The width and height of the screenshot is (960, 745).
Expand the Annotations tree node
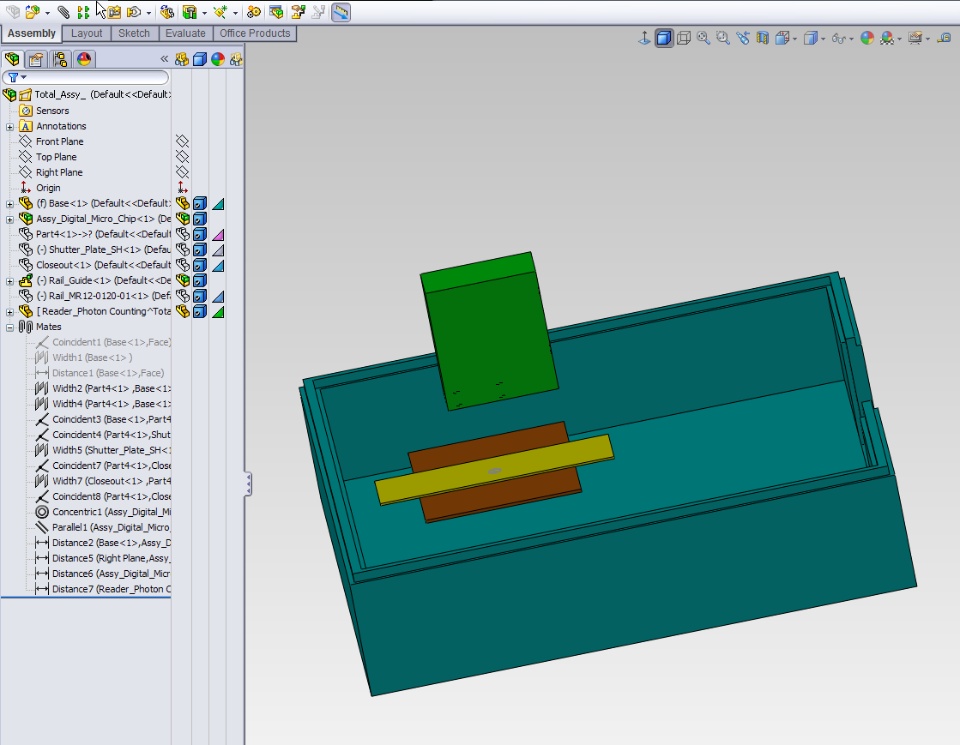(10, 127)
